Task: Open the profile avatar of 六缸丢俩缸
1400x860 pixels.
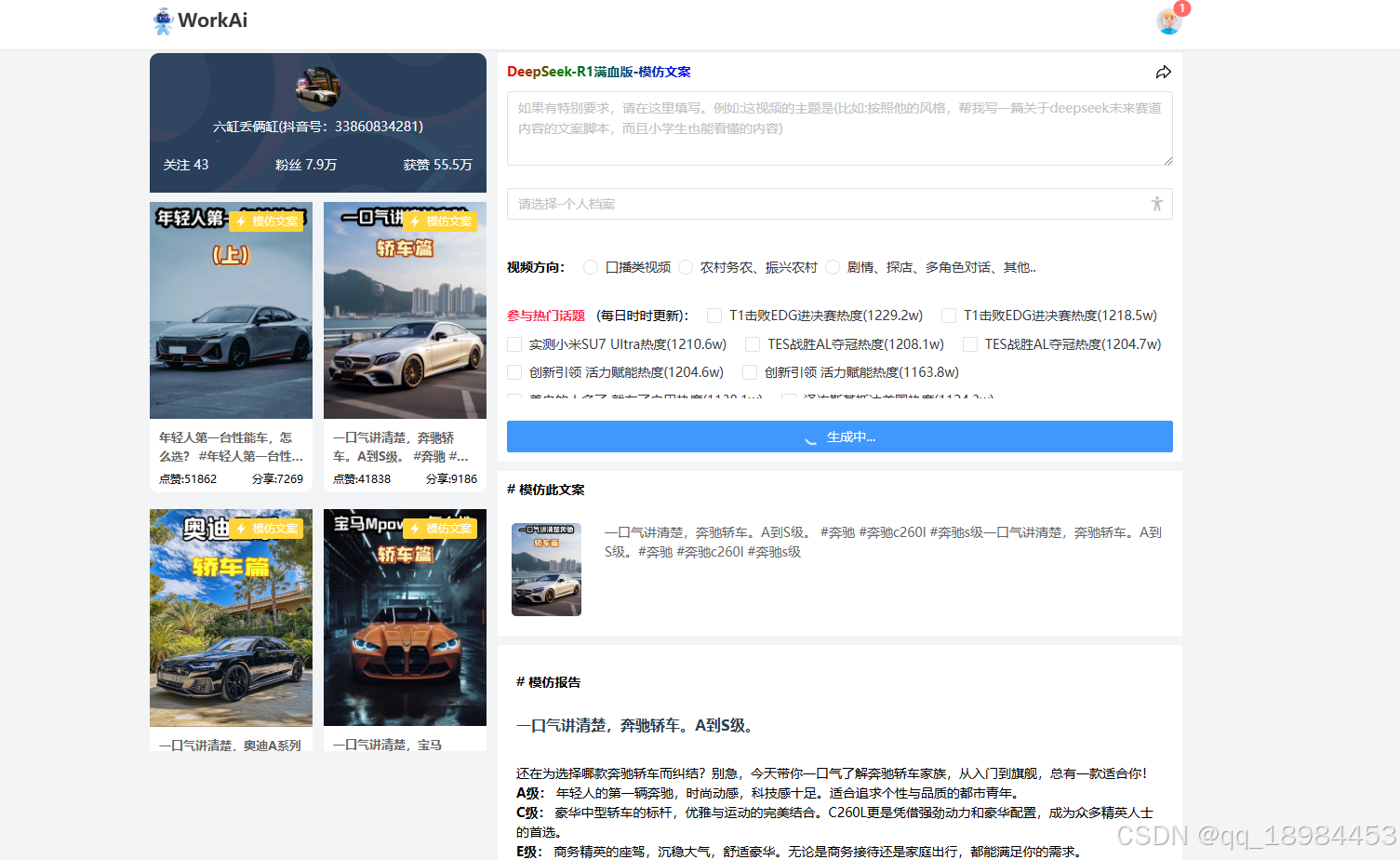Action: point(318,89)
